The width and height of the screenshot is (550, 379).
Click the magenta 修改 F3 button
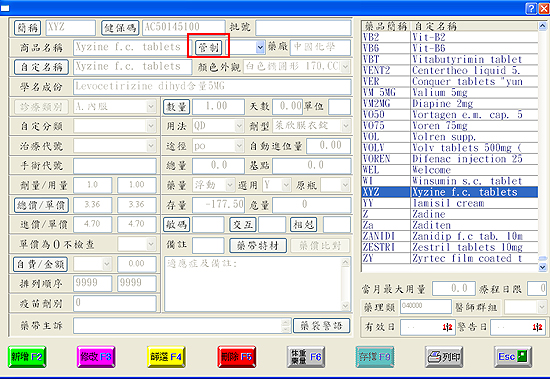tap(96, 357)
